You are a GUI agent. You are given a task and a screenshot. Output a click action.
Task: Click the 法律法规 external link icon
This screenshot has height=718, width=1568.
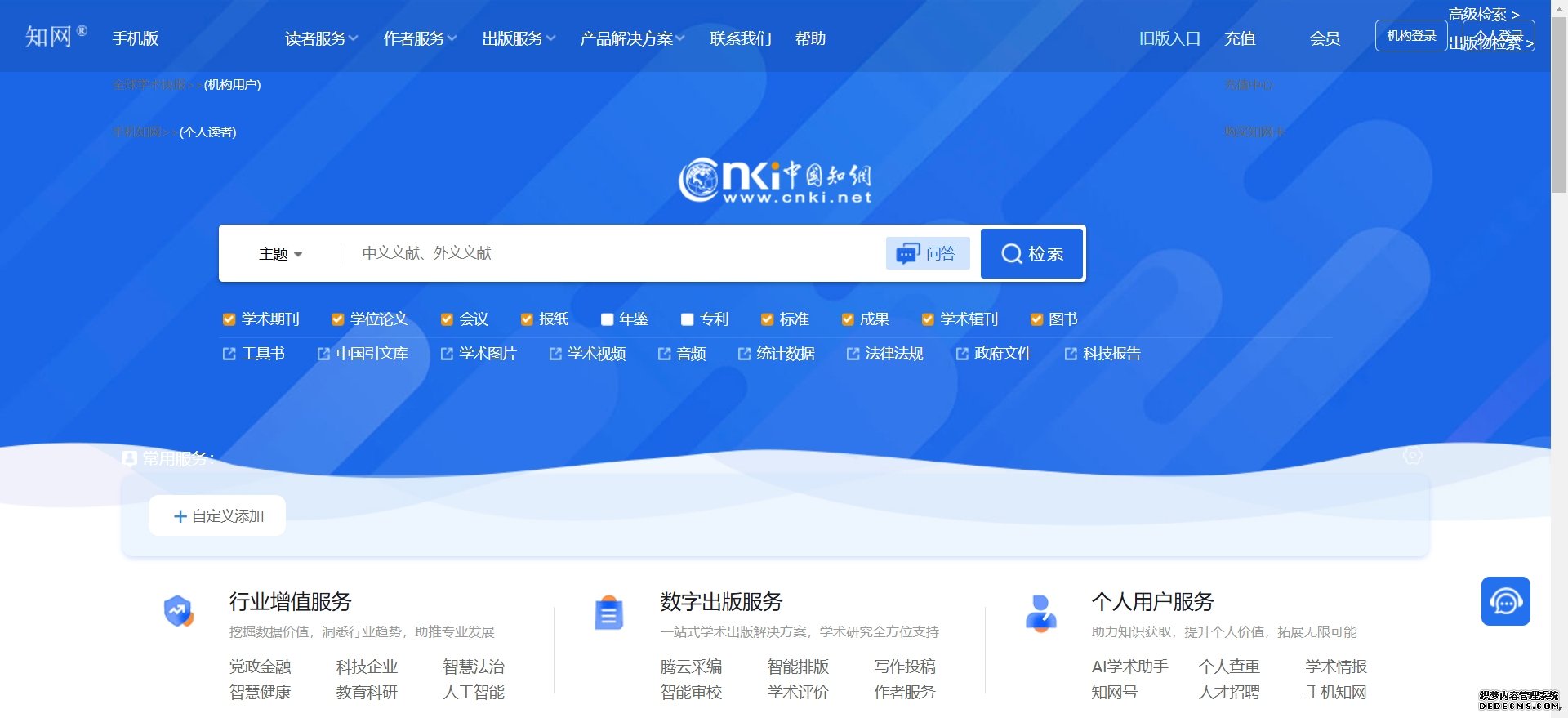[853, 354]
